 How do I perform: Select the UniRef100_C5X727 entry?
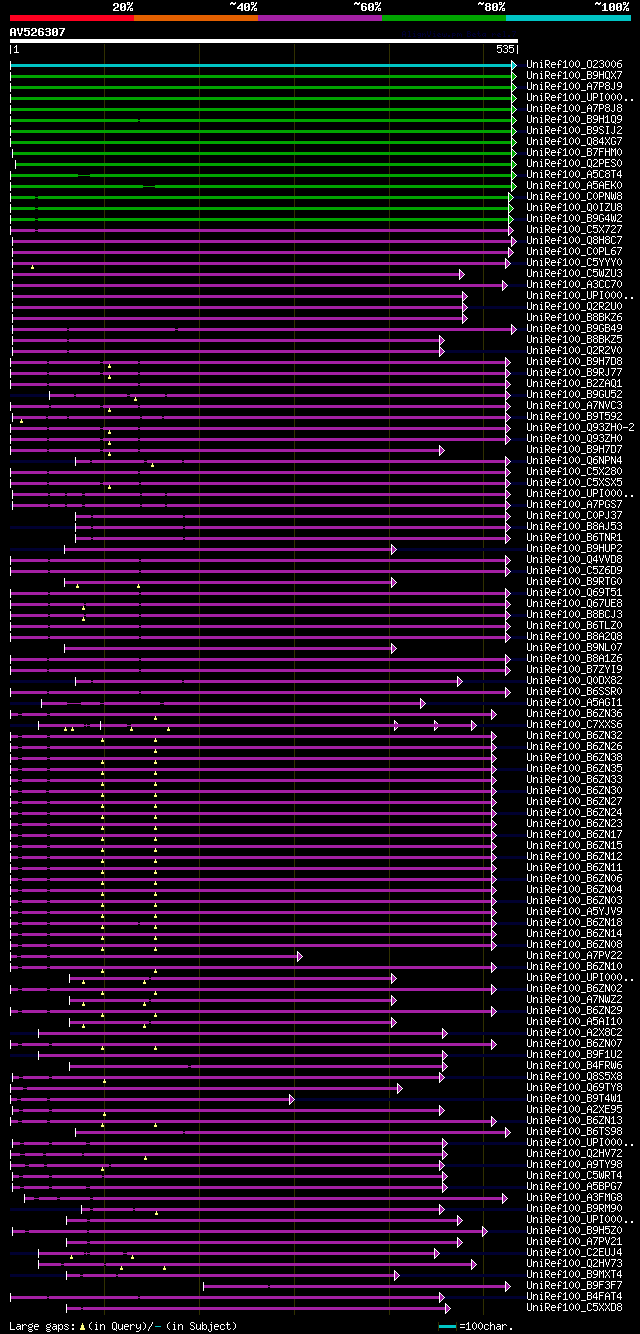[x=573, y=229]
